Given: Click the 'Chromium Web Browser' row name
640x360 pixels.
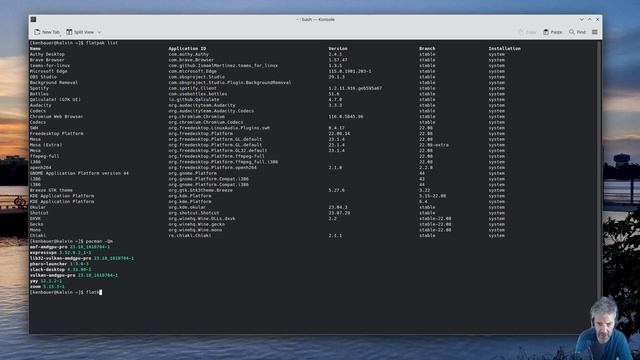Looking at the screenshot, I should tap(56, 117).
